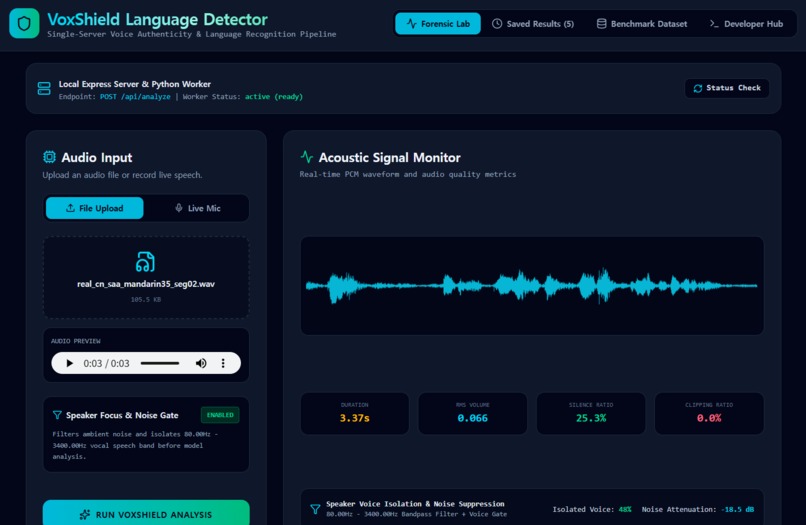Toggle the Speaker Focus ENABLED badge
This screenshot has width=806, height=525.
point(220,415)
